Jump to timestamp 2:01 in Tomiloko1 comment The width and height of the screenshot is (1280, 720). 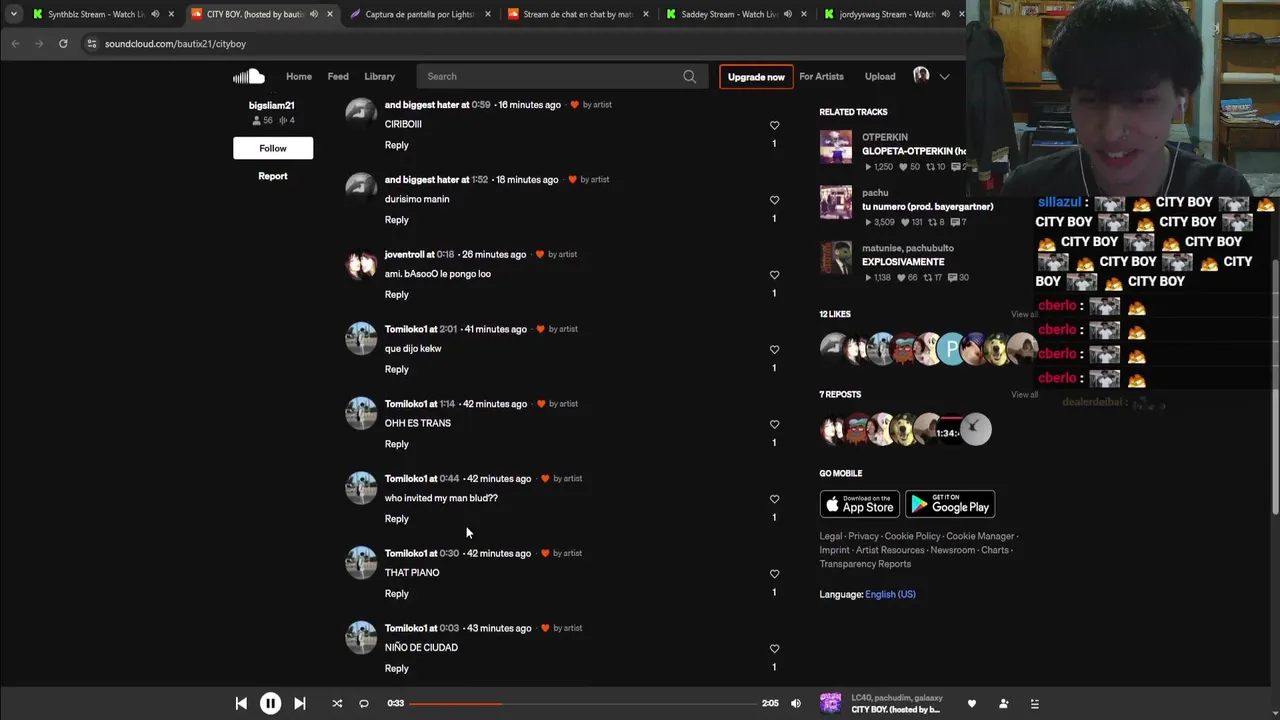coord(448,329)
